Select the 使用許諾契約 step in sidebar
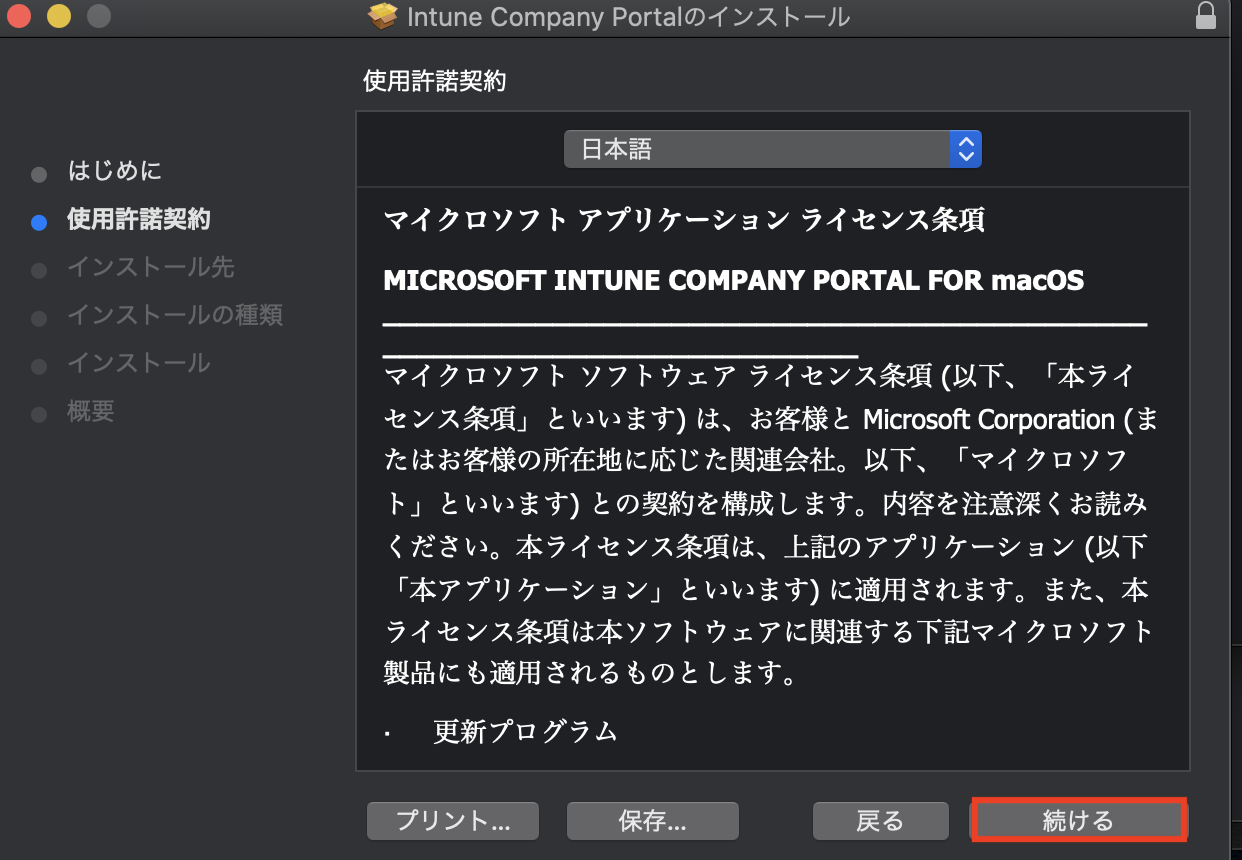The image size is (1242, 860). click(139, 219)
